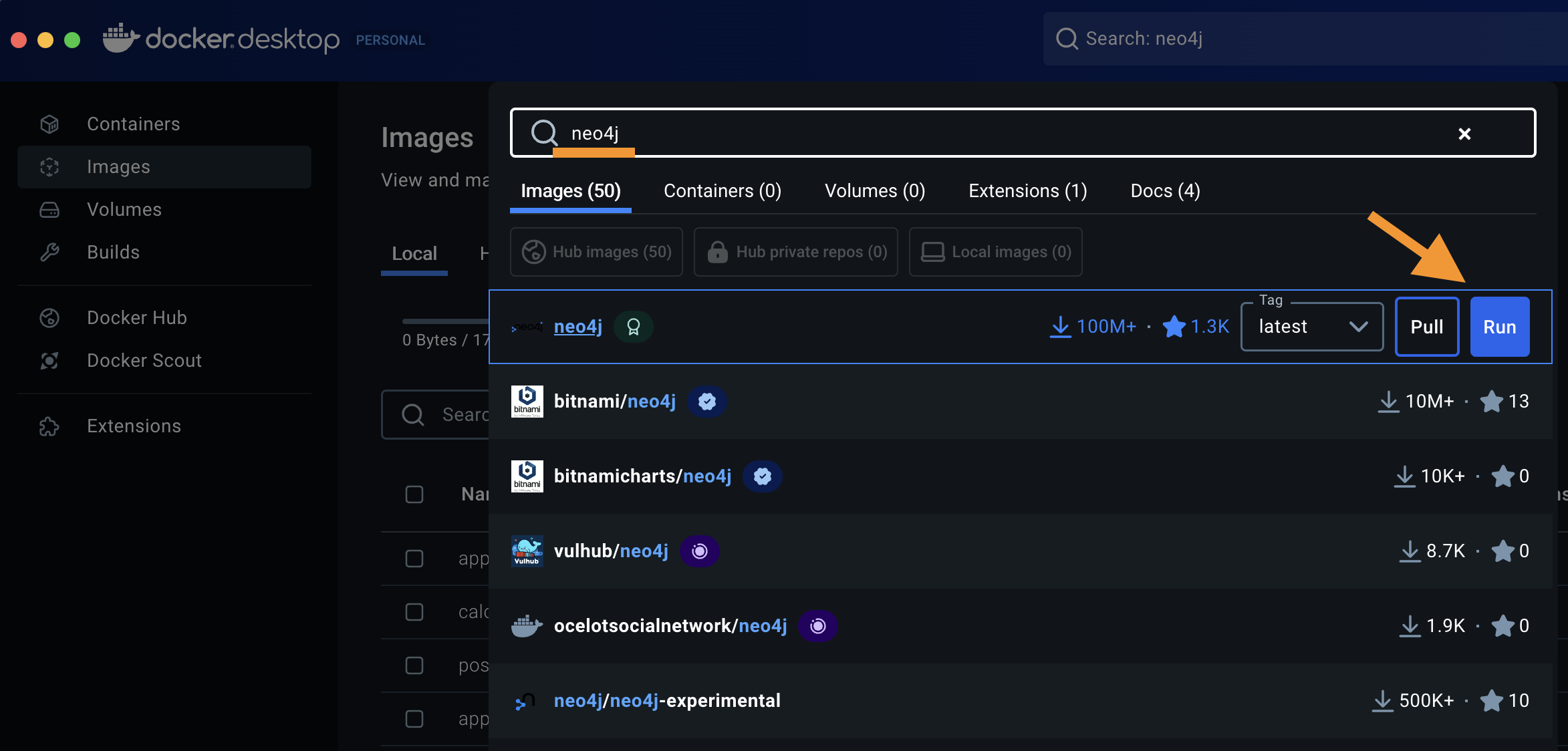The image size is (1568, 751).
Task: Open the Builds panel
Action: tap(113, 252)
